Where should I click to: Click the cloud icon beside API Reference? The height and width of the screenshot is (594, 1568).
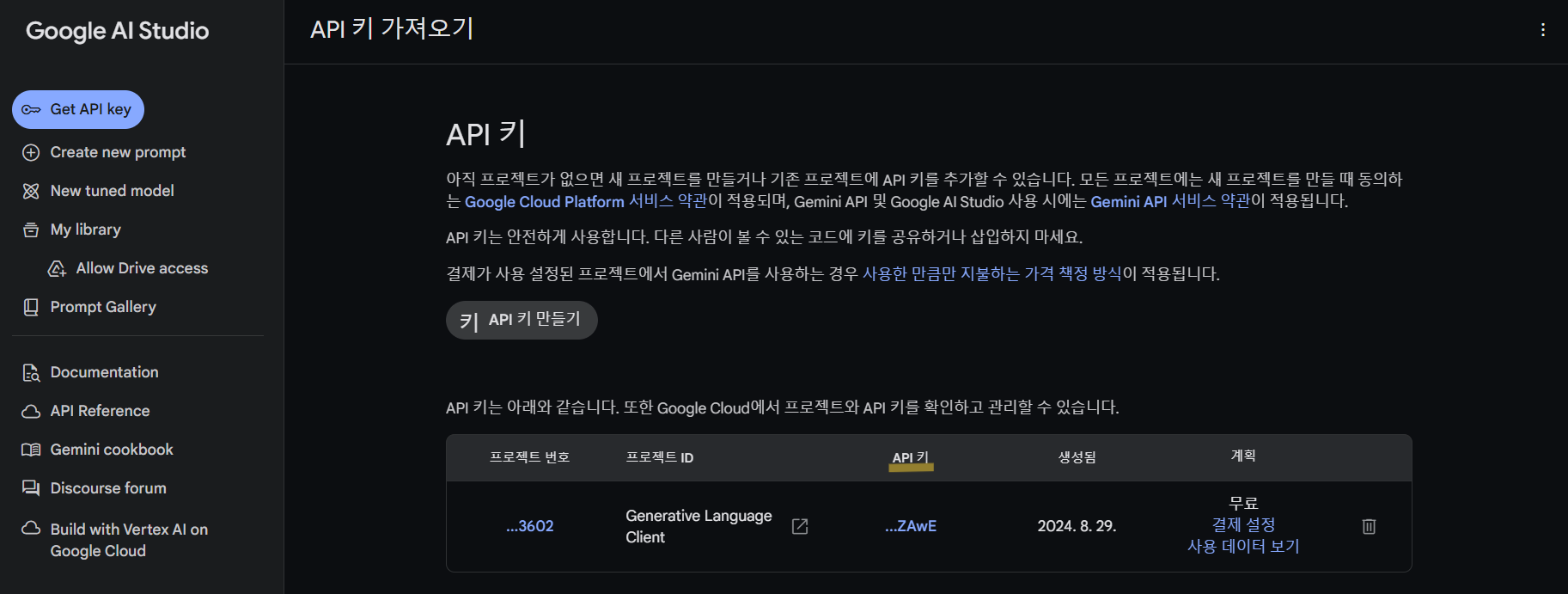point(31,411)
